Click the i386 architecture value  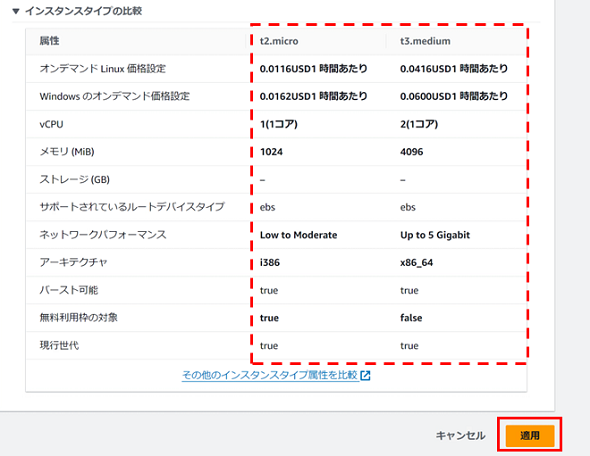click(x=270, y=262)
